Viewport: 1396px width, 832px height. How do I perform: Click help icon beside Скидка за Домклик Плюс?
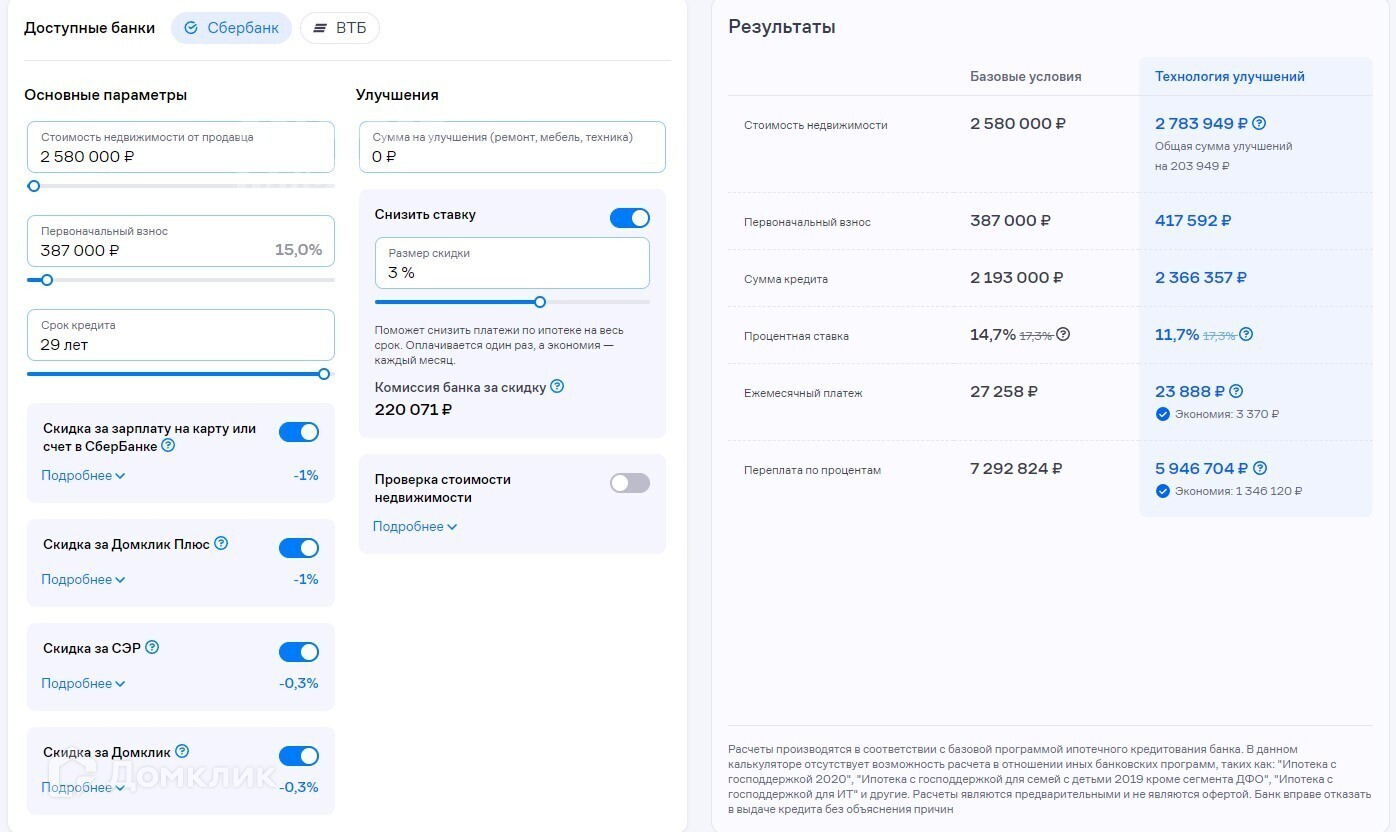(221, 544)
